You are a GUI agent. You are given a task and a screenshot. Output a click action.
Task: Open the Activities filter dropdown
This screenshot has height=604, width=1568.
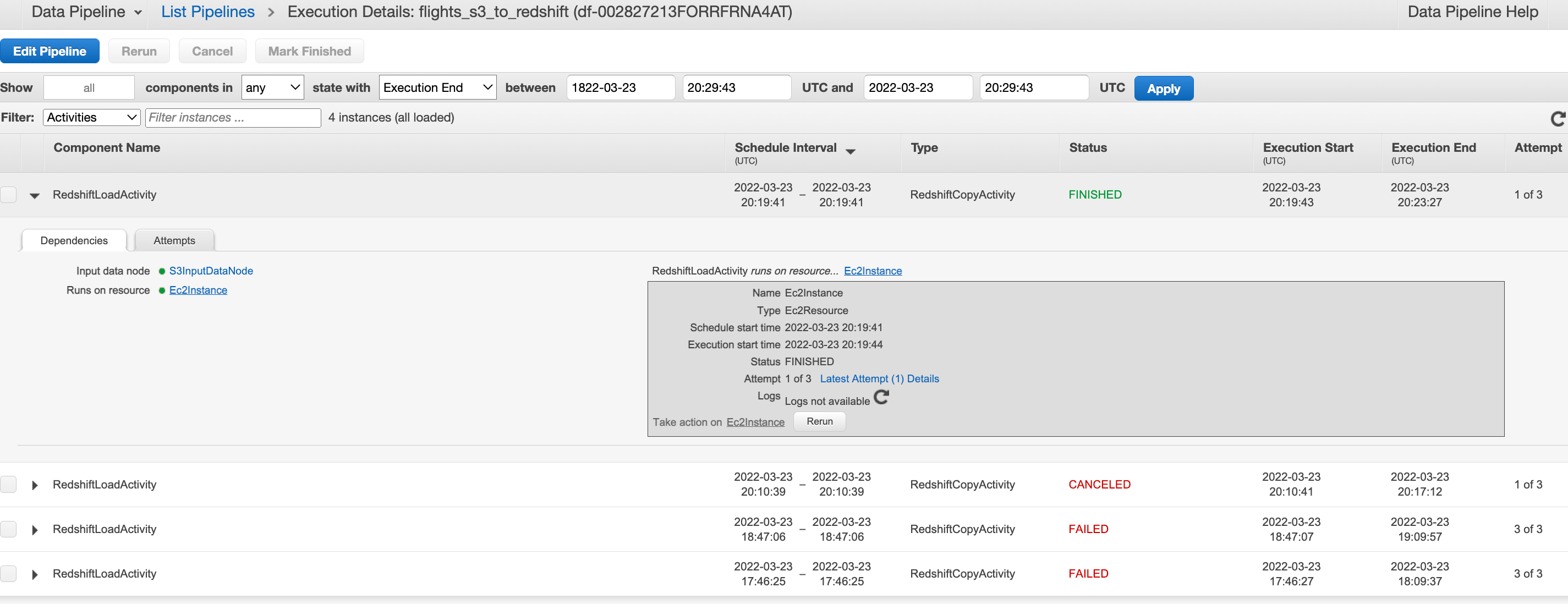(91, 118)
